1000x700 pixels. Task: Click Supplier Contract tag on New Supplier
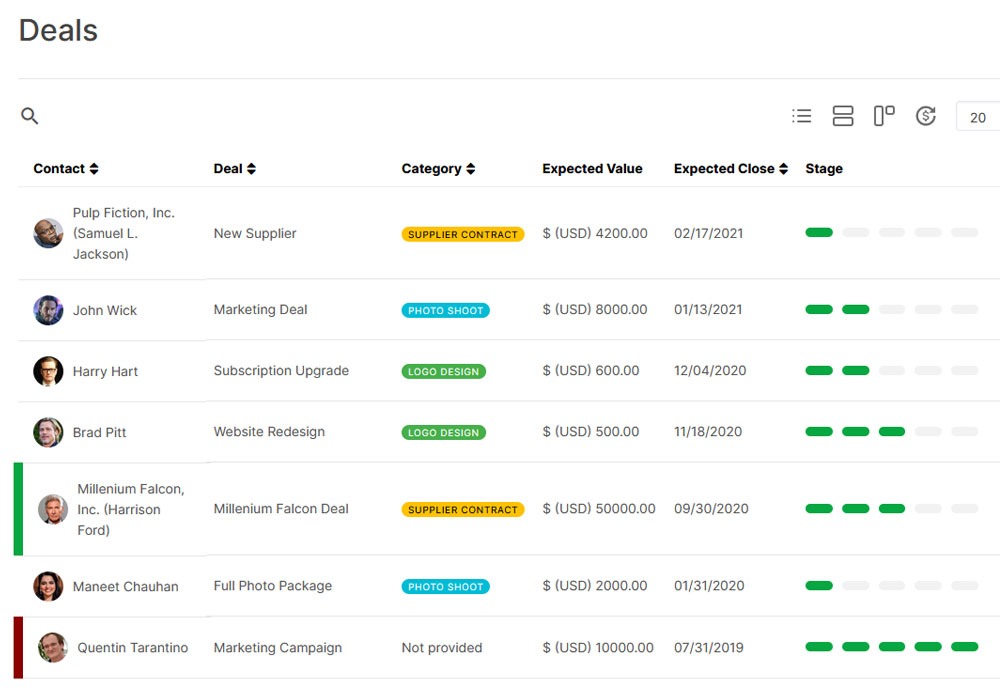pyautogui.click(x=463, y=234)
